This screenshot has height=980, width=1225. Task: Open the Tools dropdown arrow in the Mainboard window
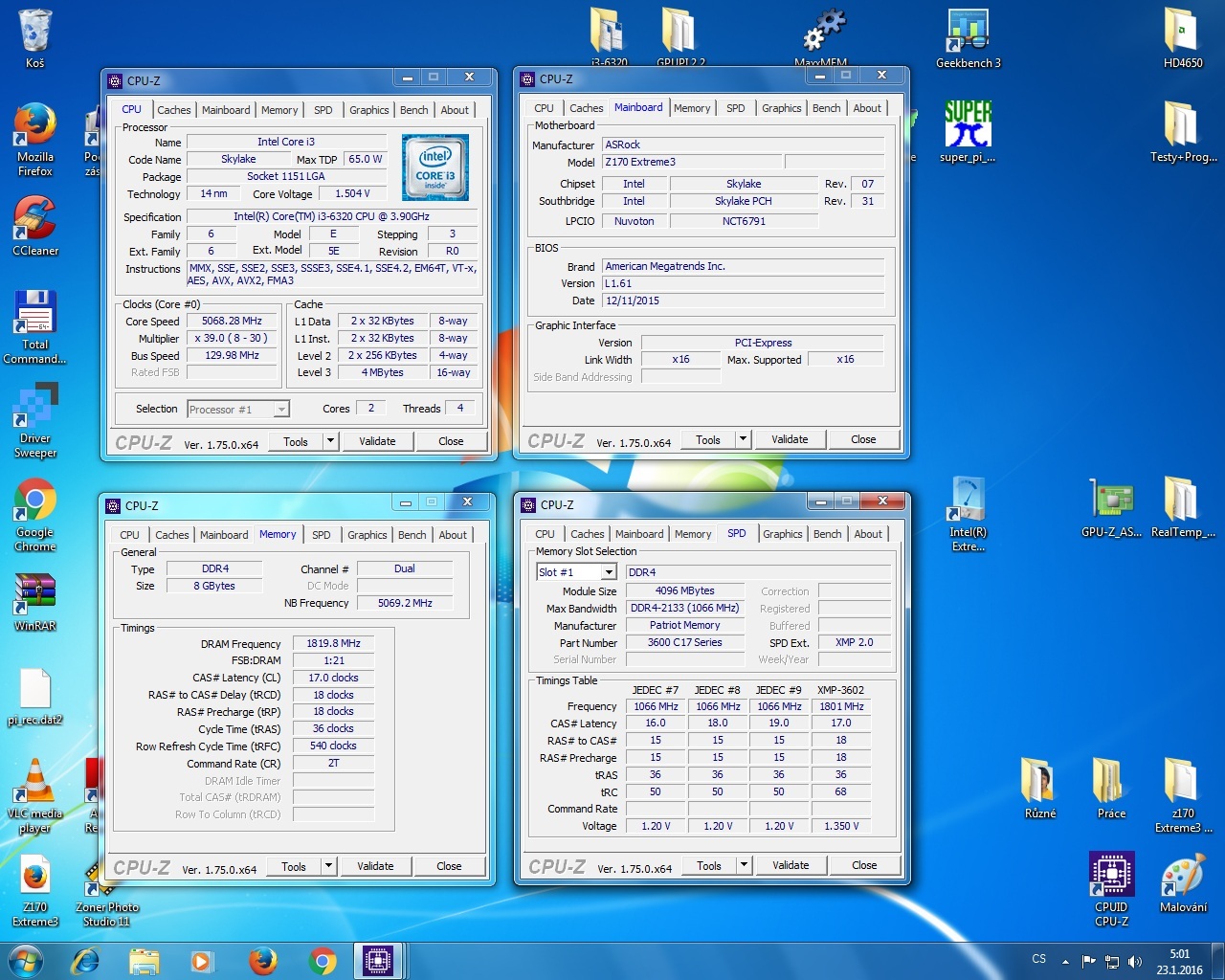[x=743, y=439]
